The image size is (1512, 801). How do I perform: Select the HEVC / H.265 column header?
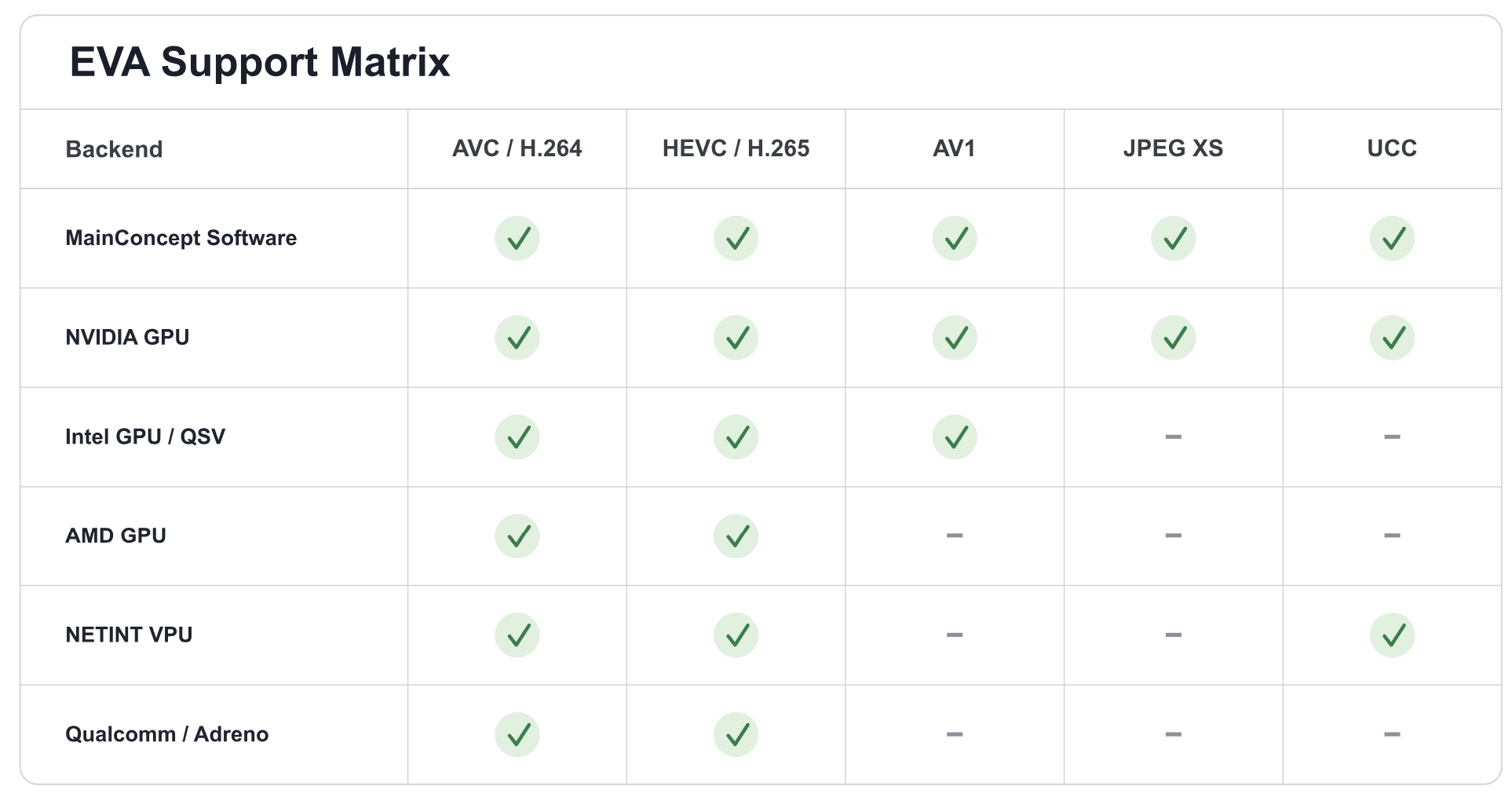coord(736,148)
